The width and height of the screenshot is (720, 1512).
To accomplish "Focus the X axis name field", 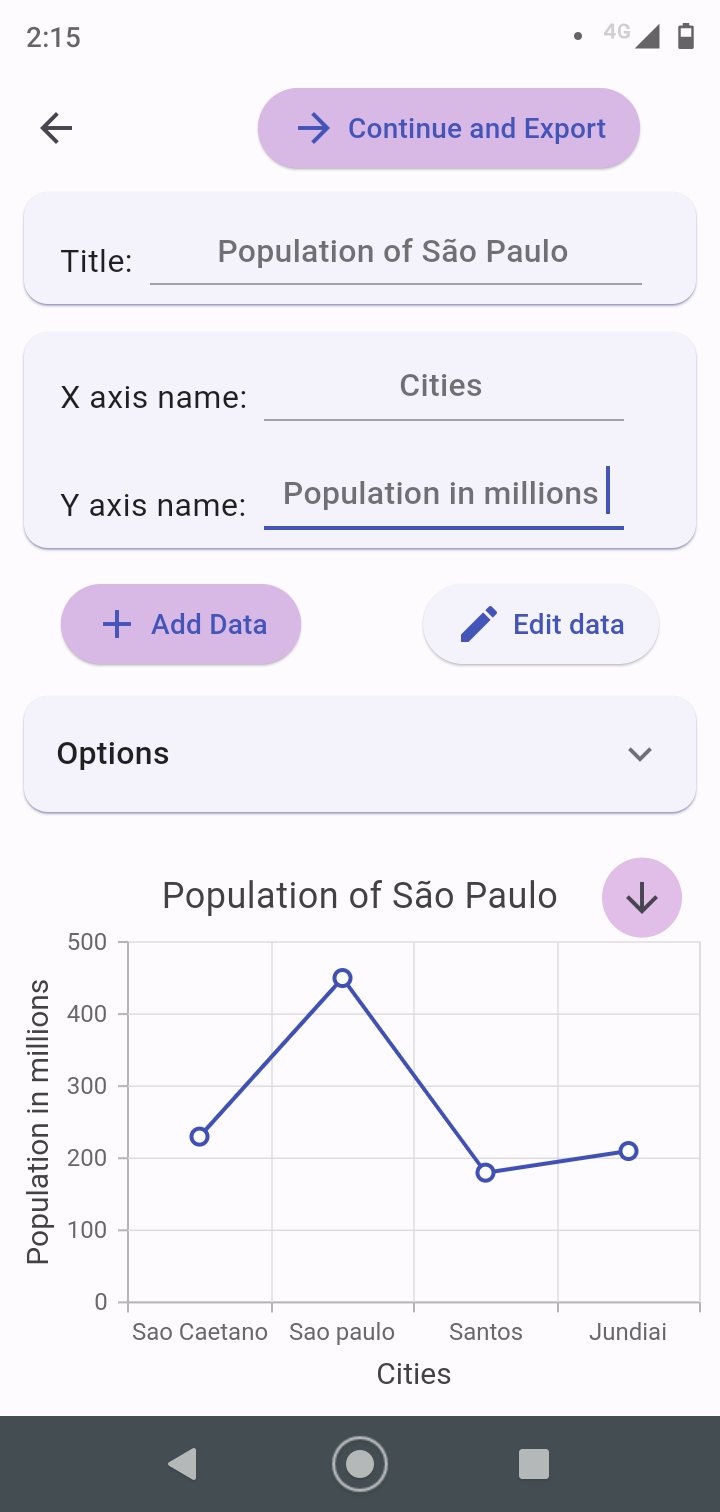I will click(442, 387).
